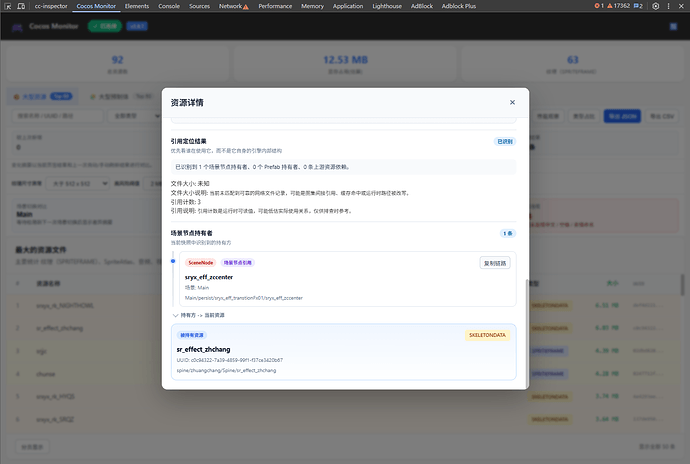Image resolution: width=690 pixels, height=464 pixels.
Task: Go to the Sources tab
Action: point(199,6)
